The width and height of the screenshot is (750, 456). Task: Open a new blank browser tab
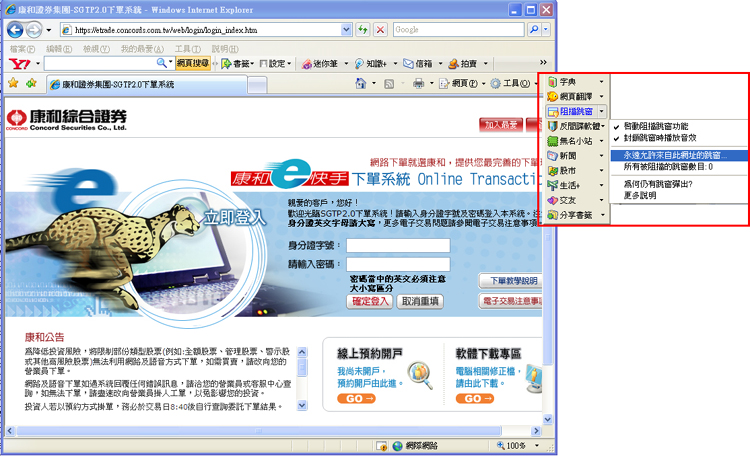click(257, 86)
